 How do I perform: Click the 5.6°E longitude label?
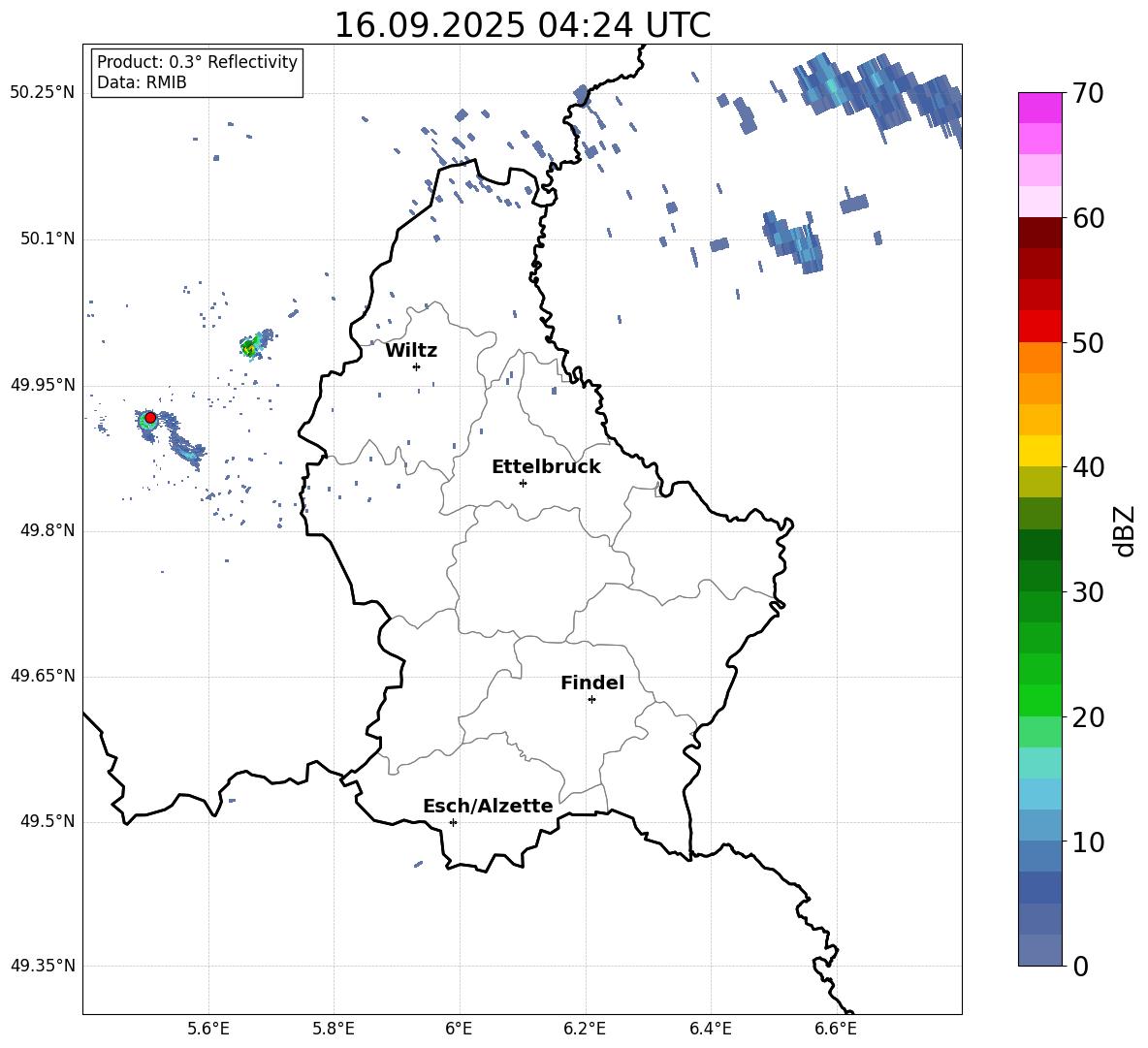coord(207,1029)
